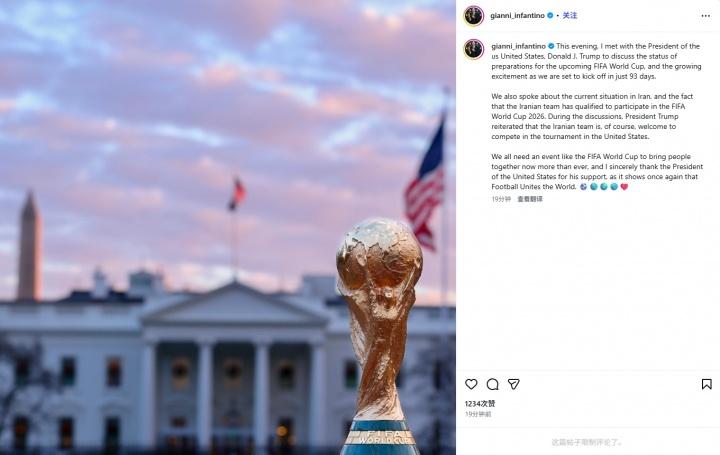The image size is (720, 455).
Task: Click the World Cup trophy photo
Action: point(228,227)
